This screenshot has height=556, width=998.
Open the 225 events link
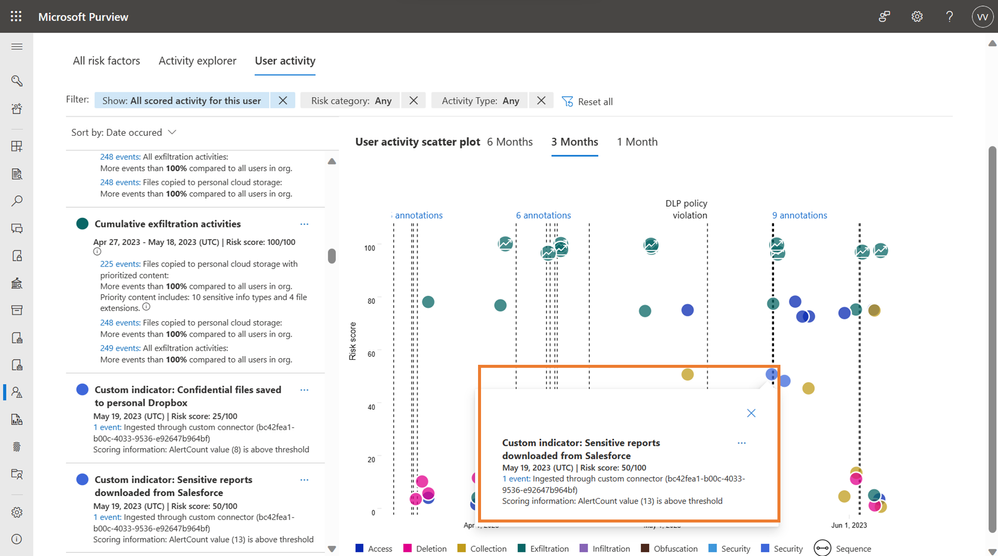point(120,264)
